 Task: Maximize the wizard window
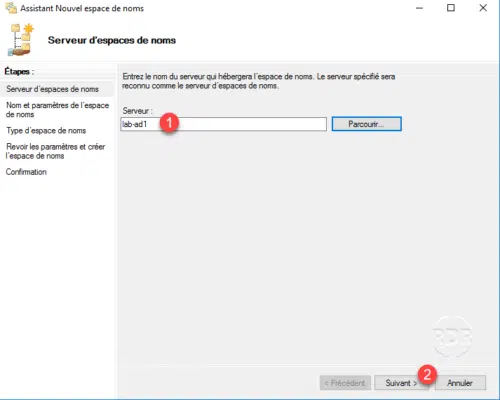pos(451,8)
